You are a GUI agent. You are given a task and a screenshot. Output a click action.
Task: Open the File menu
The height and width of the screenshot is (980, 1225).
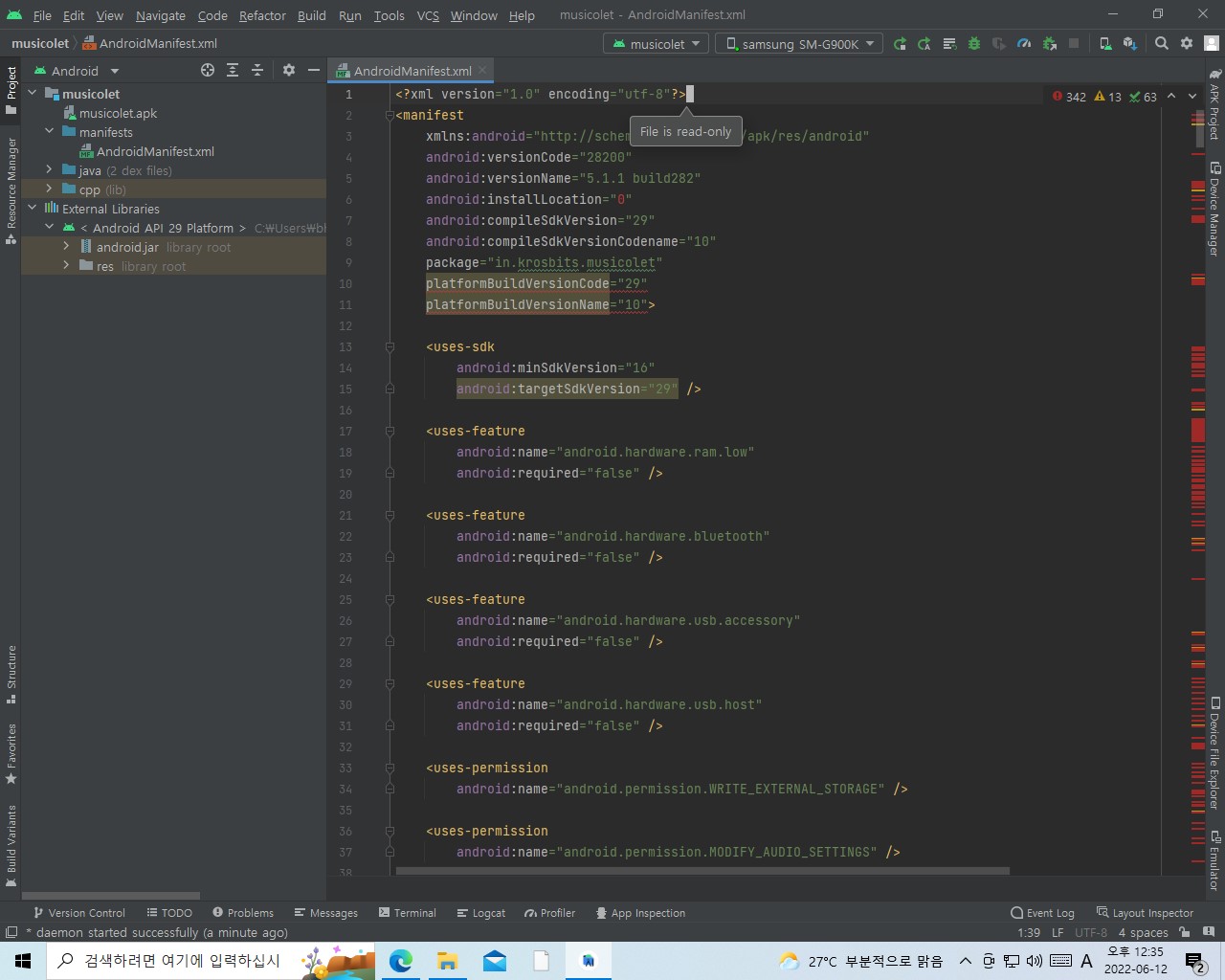pos(42,15)
